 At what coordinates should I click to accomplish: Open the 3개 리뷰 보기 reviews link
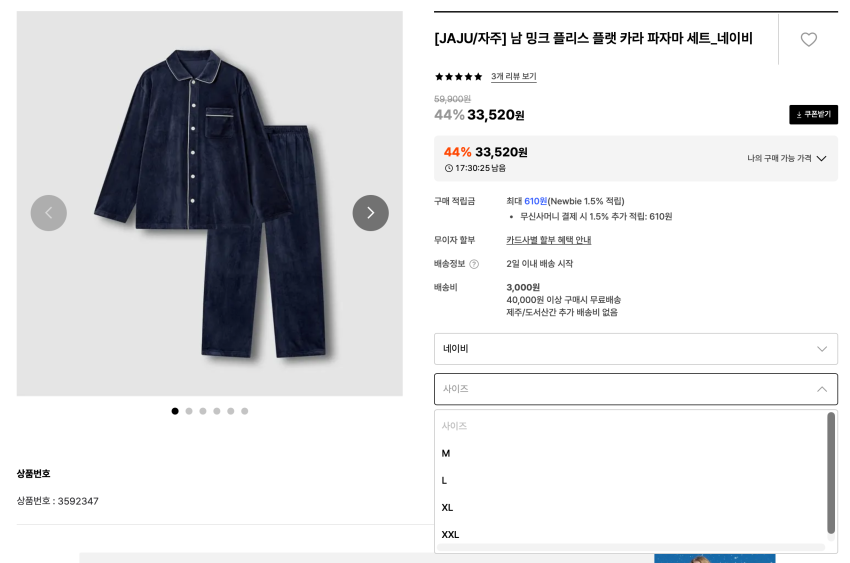[x=513, y=77]
